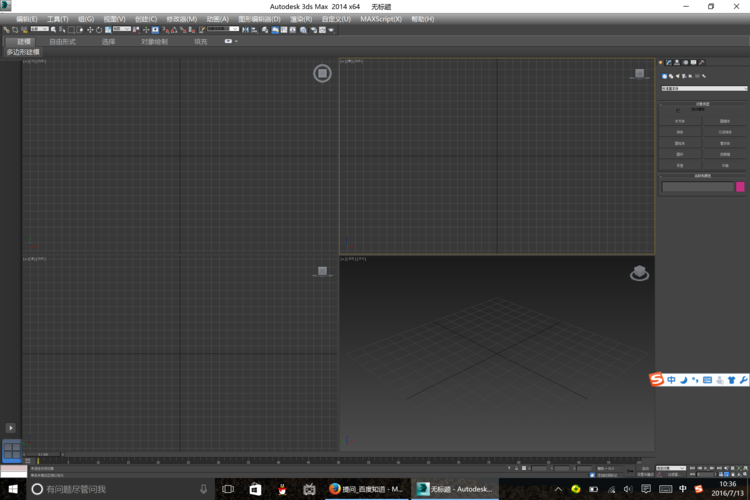Toggle the Selection Lock padlock
This screenshot has height=500, width=750.
[x=517, y=468]
